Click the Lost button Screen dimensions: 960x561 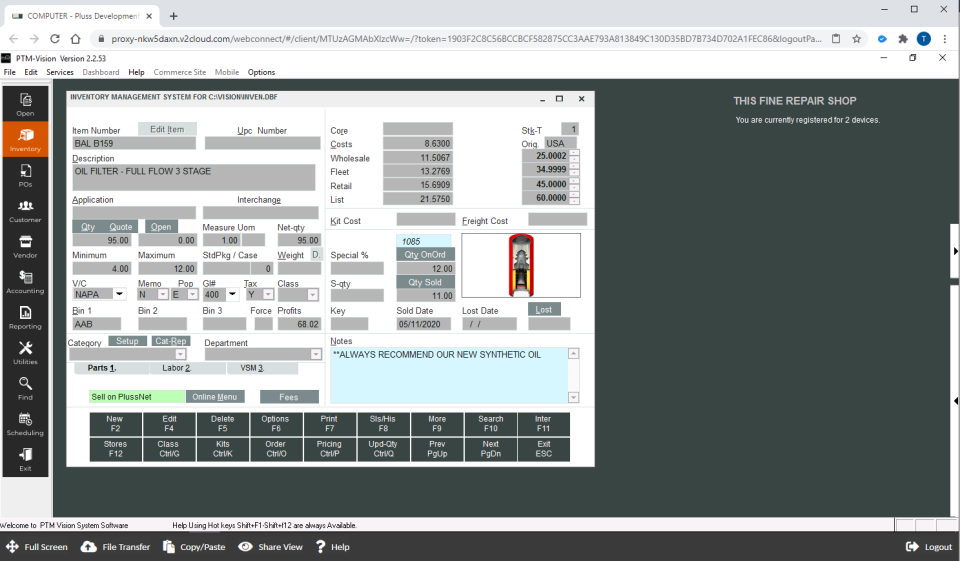tap(544, 310)
